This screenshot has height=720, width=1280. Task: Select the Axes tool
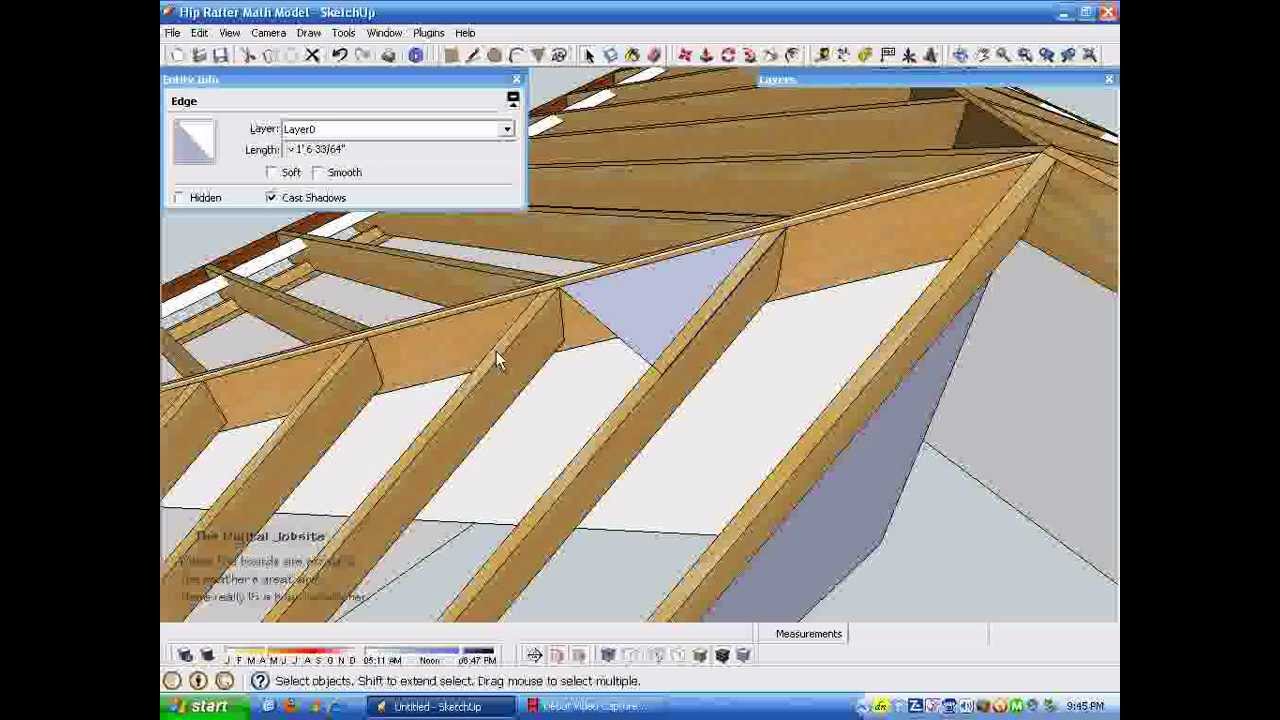click(909, 55)
